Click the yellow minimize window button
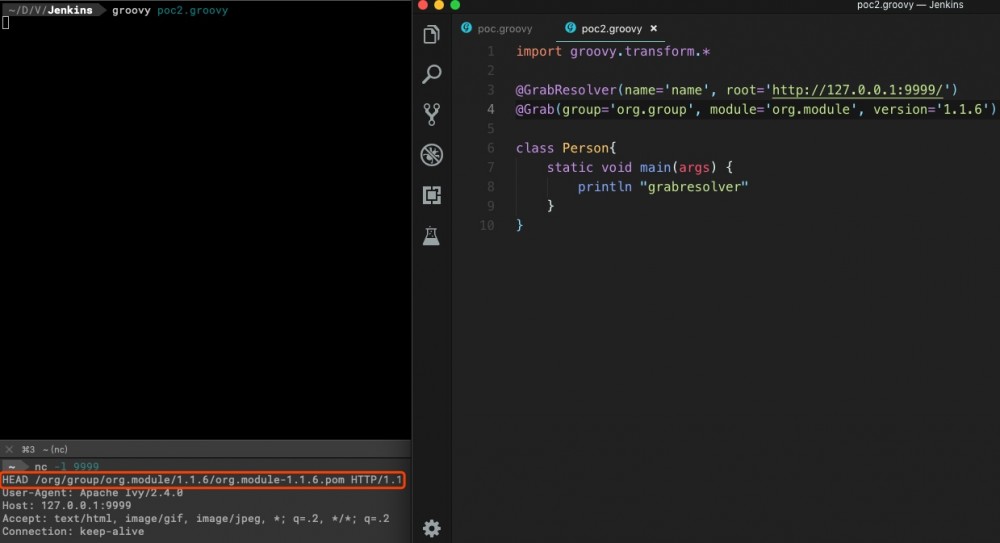 (x=439, y=4)
